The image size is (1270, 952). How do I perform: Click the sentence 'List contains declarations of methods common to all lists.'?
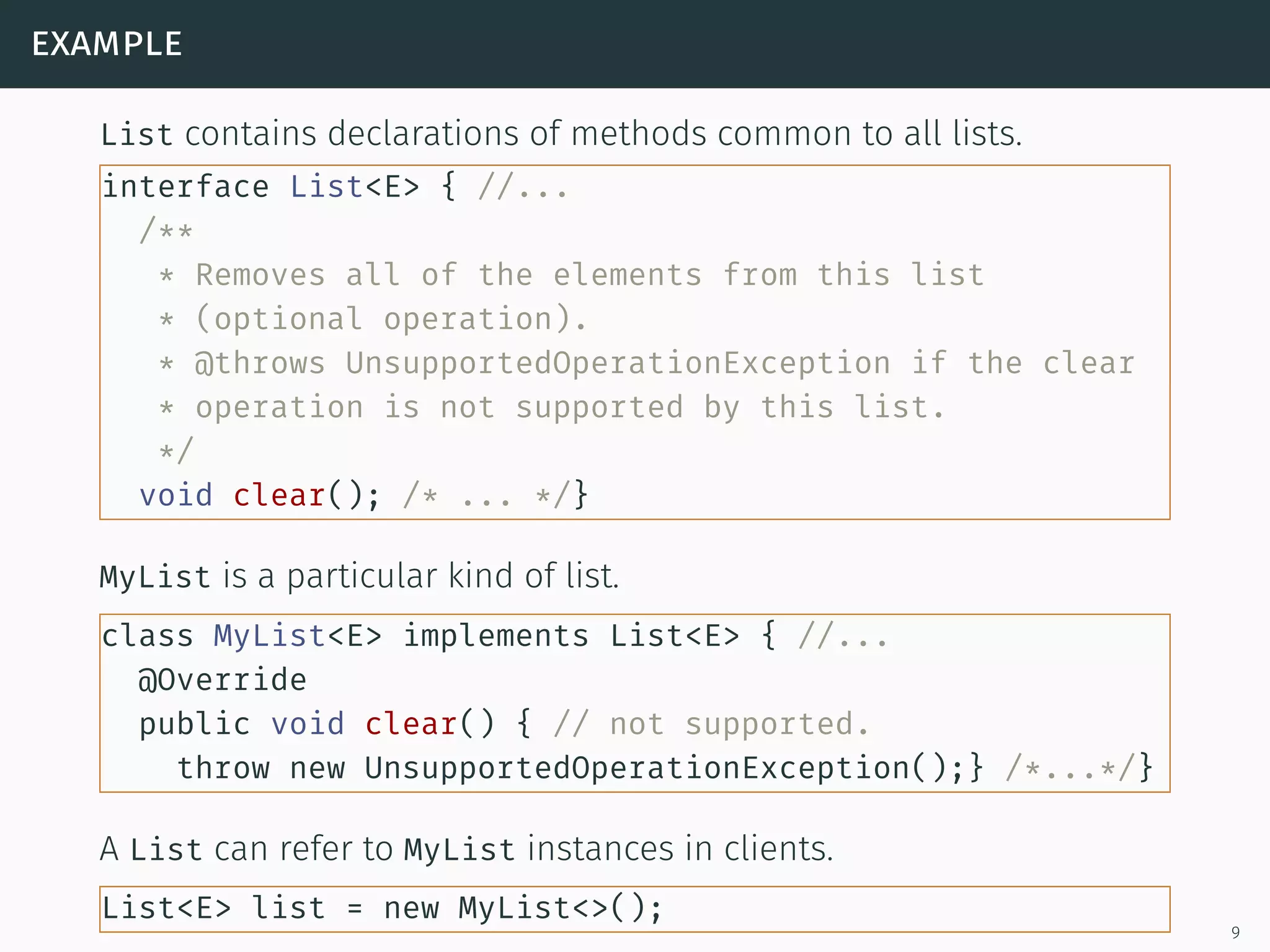coord(561,133)
